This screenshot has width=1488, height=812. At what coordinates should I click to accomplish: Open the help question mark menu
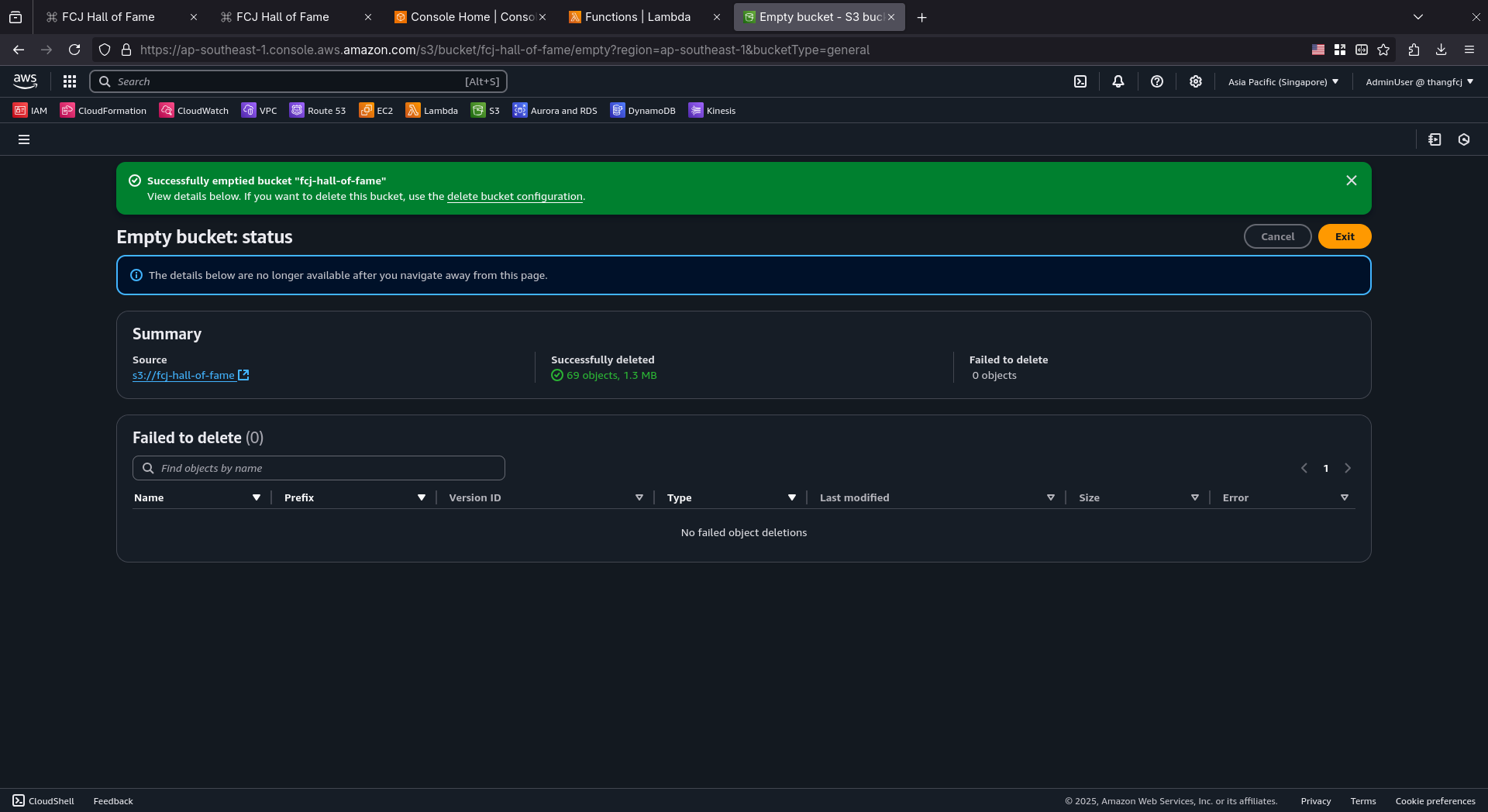point(1157,81)
